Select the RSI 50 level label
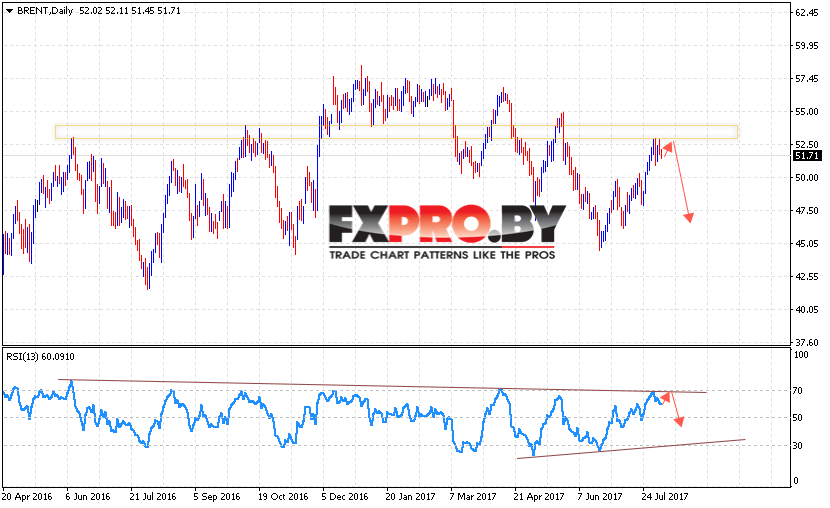The height and width of the screenshot is (508, 830). point(798,418)
